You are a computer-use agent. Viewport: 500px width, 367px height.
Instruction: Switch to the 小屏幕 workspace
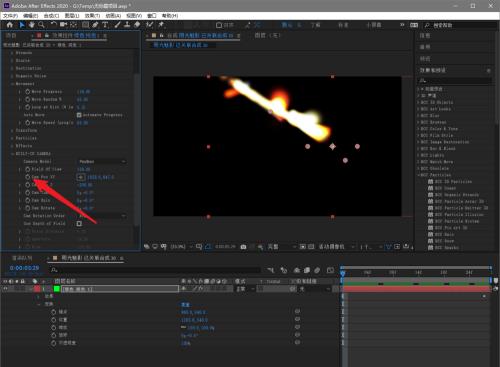[x=373, y=25]
